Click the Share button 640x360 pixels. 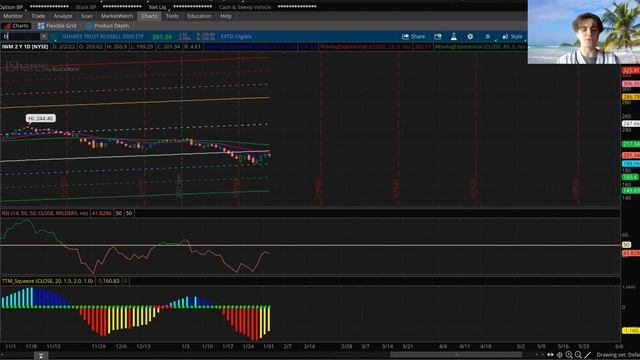(x=413, y=36)
